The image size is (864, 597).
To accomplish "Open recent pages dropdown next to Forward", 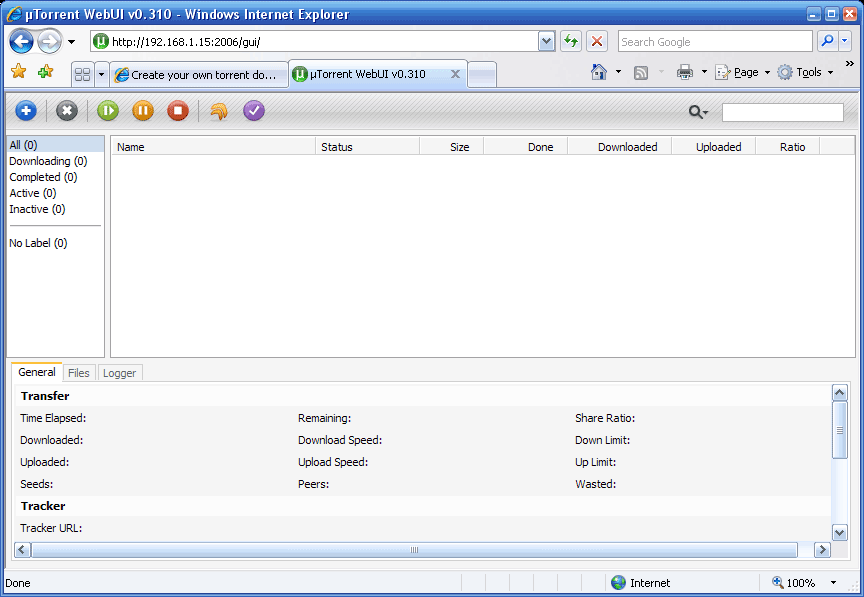I will click(72, 42).
